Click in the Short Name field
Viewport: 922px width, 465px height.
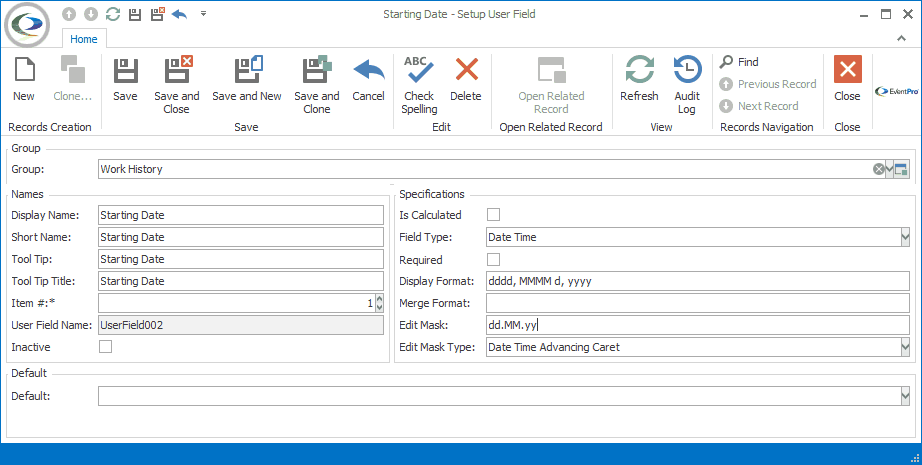coord(240,237)
